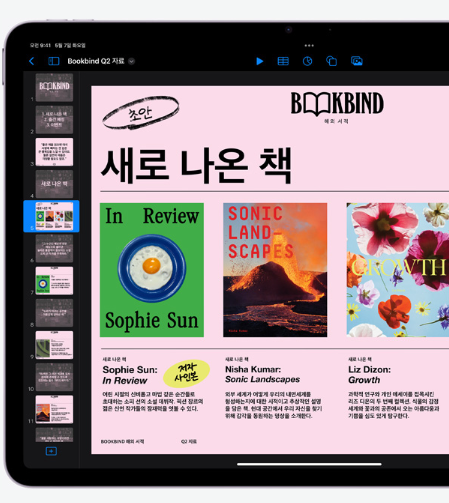The image size is (449, 503).
Task: Select slide 11 thumbnail with volcano cover
Action: [x=54, y=409]
